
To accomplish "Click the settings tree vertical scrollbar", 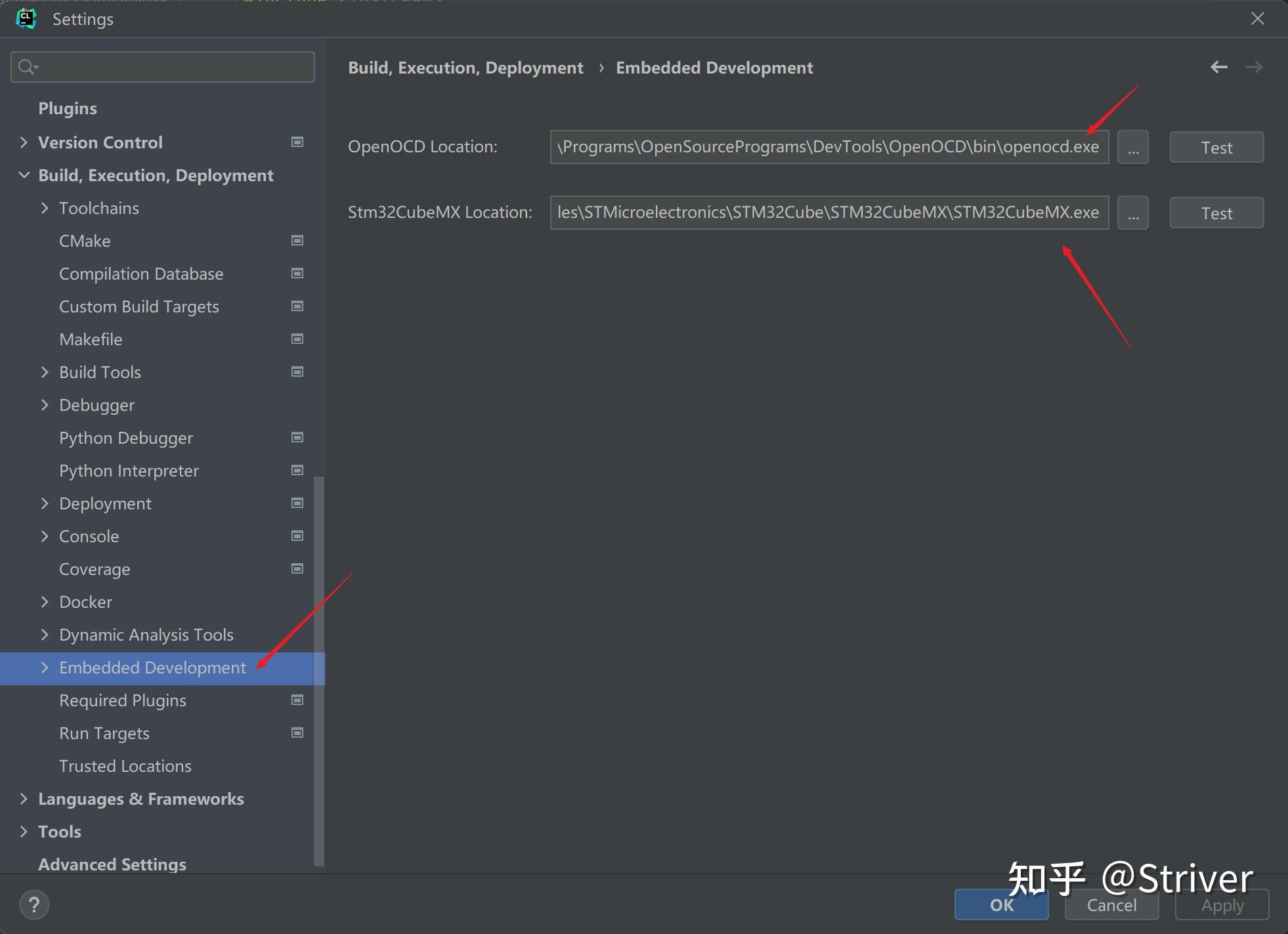I will (x=319, y=670).
